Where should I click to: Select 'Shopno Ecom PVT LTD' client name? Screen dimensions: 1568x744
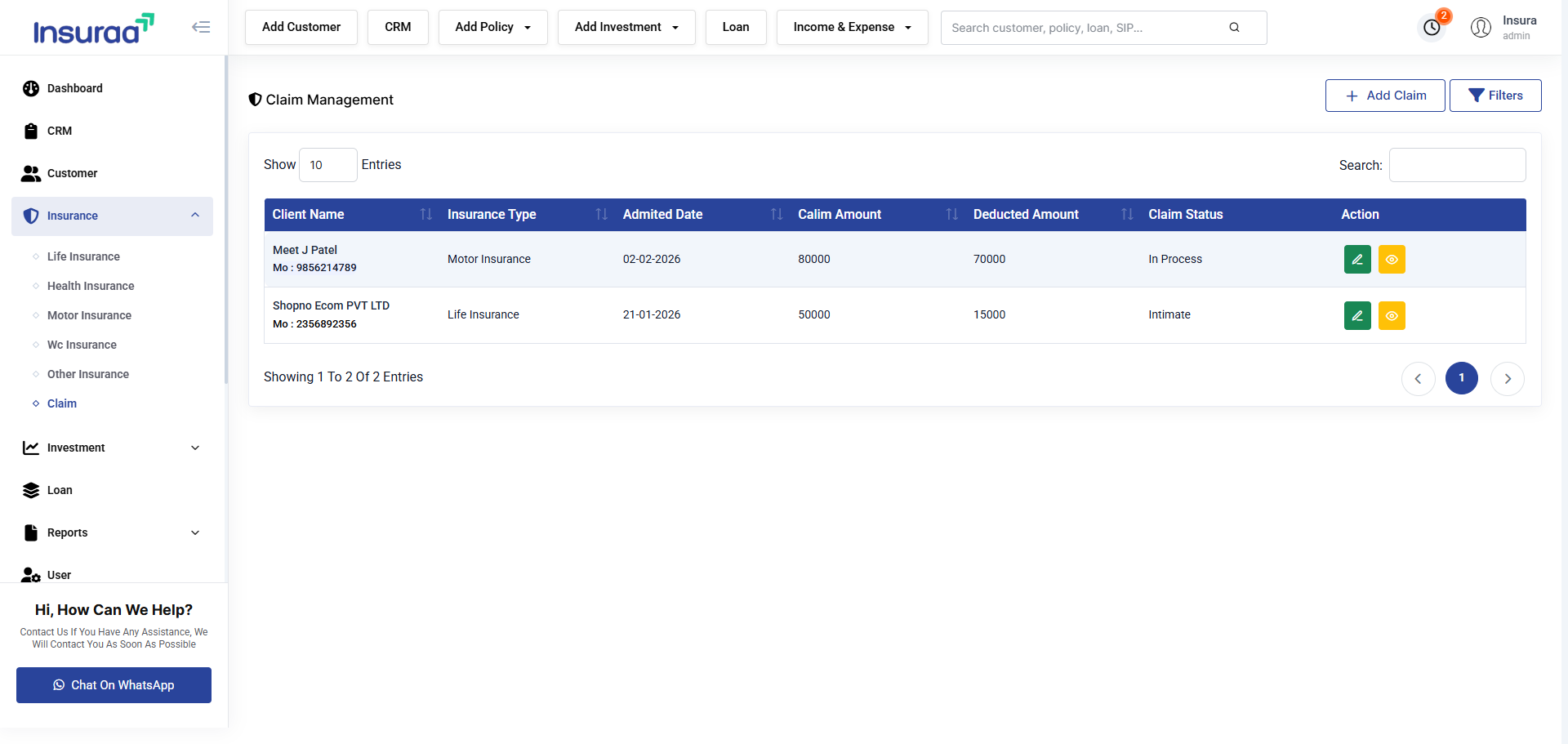point(331,305)
